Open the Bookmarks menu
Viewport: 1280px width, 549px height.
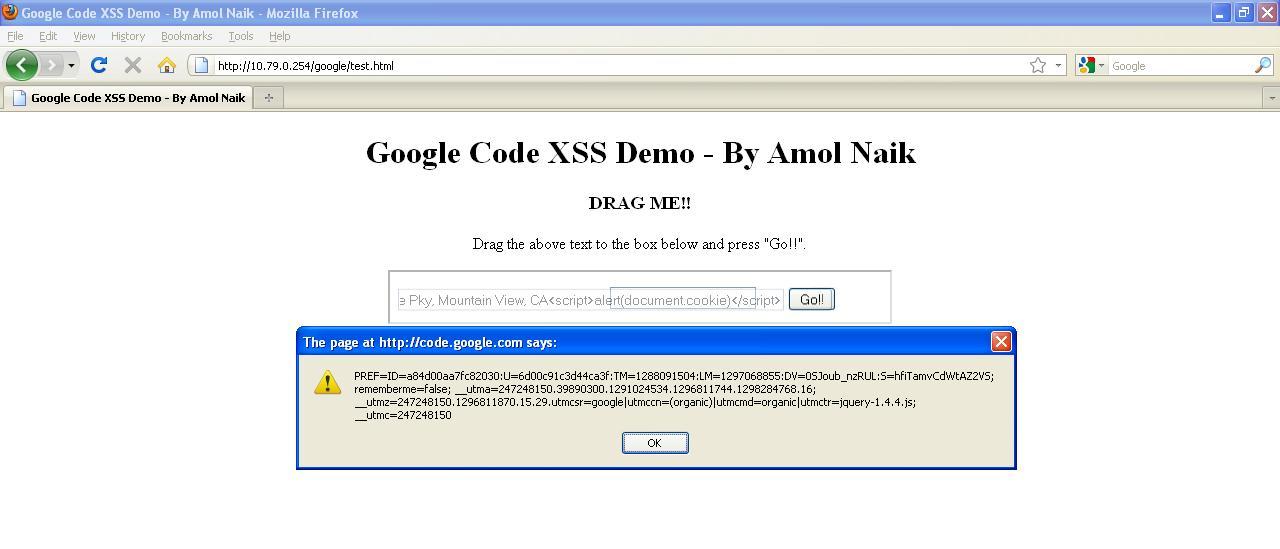(186, 36)
